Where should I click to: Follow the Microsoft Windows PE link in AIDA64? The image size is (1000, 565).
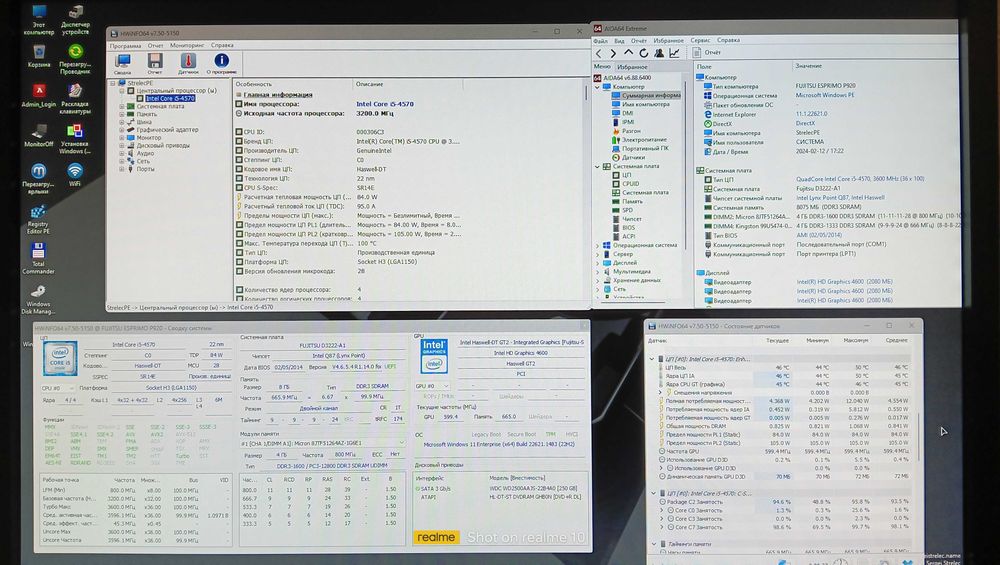coord(825,95)
